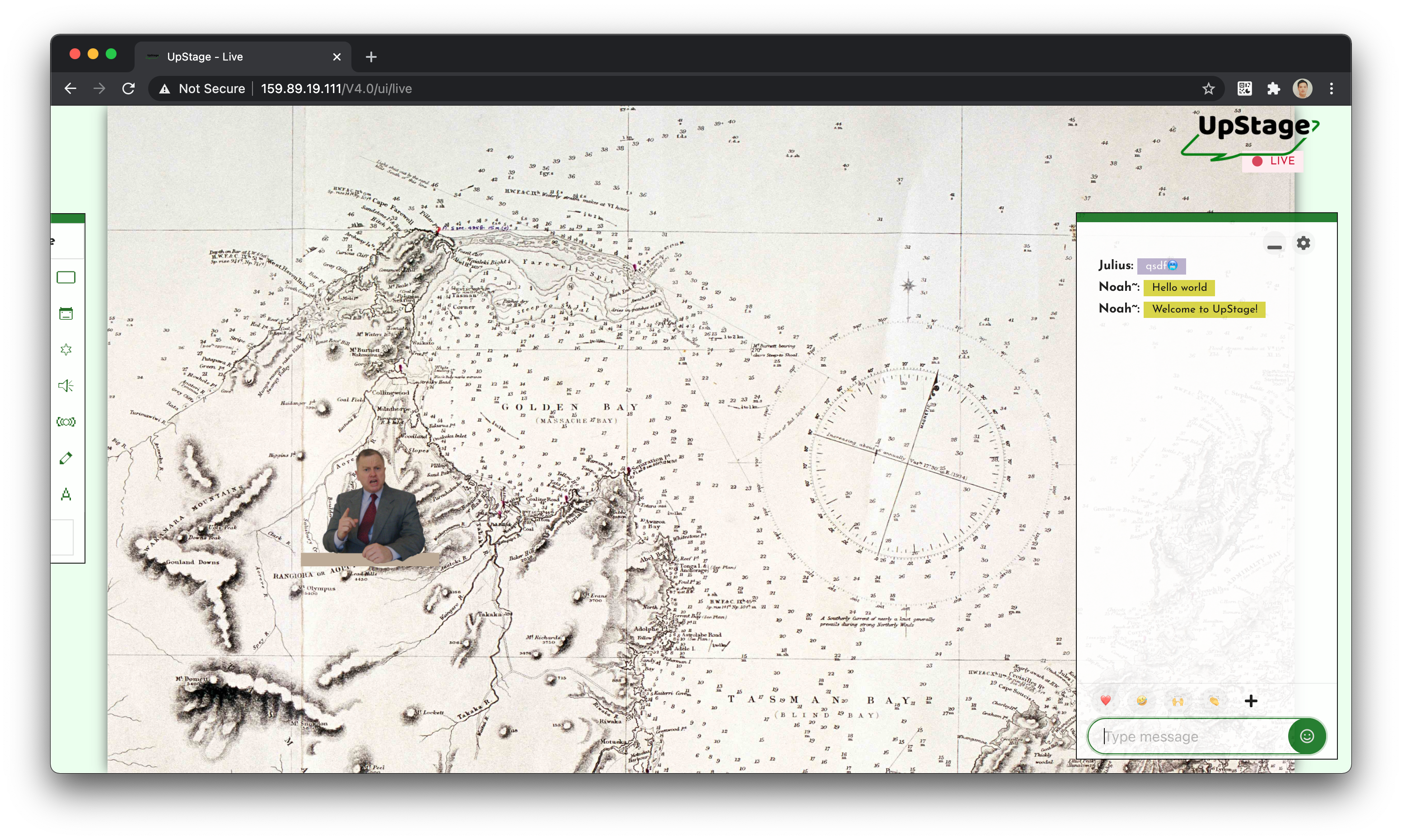Screen dimensions: 1402x840
Task: Add a custom reaction with plus icon
Action: pos(1251,701)
